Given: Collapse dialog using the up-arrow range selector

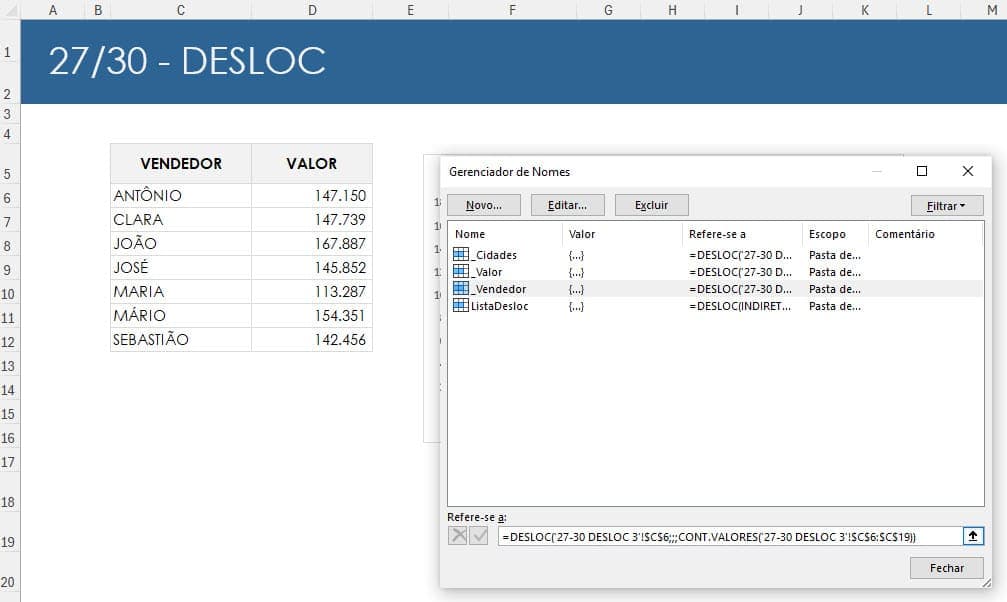Looking at the screenshot, I should 973,536.
